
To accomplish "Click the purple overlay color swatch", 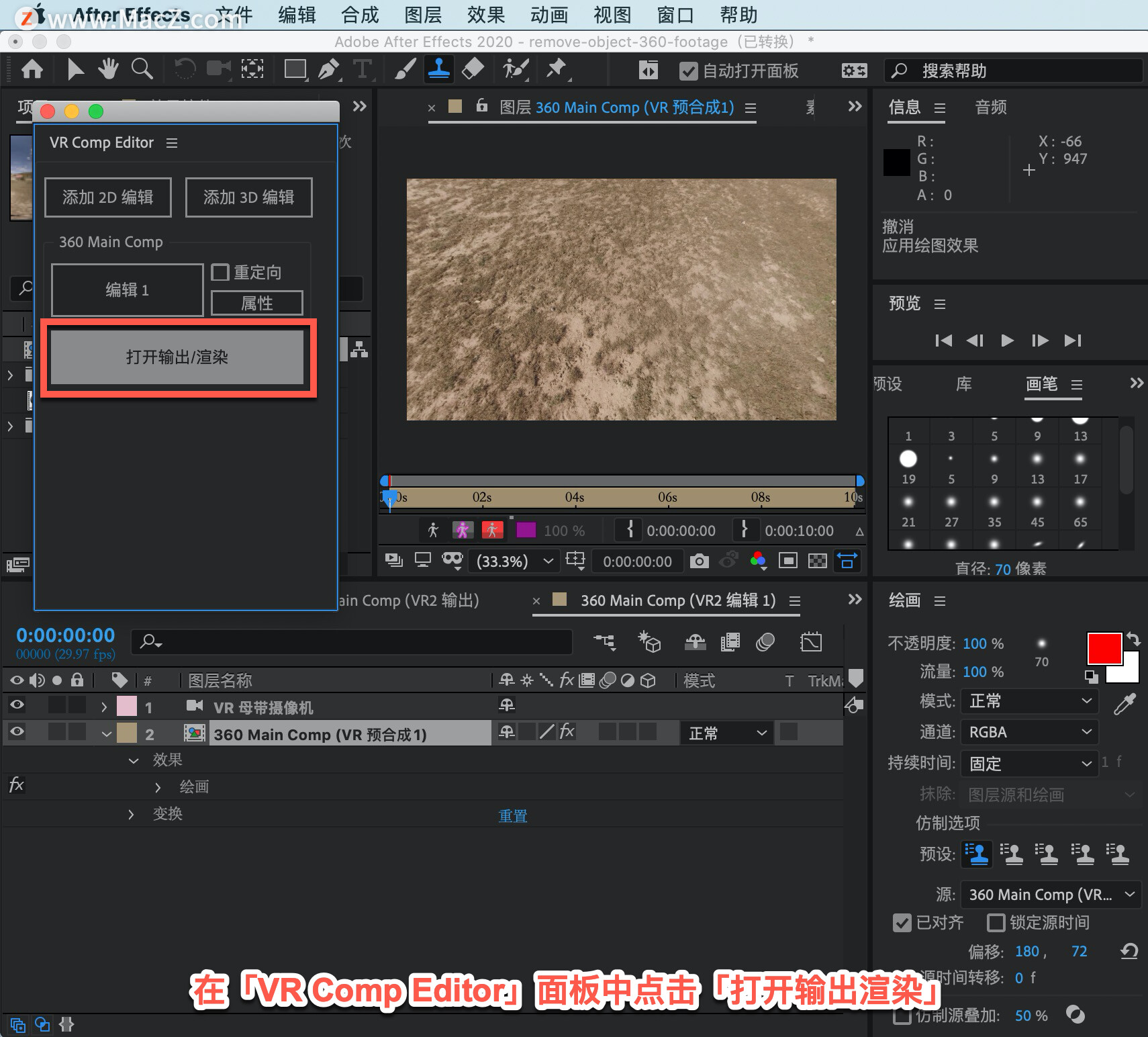I will coord(526,531).
